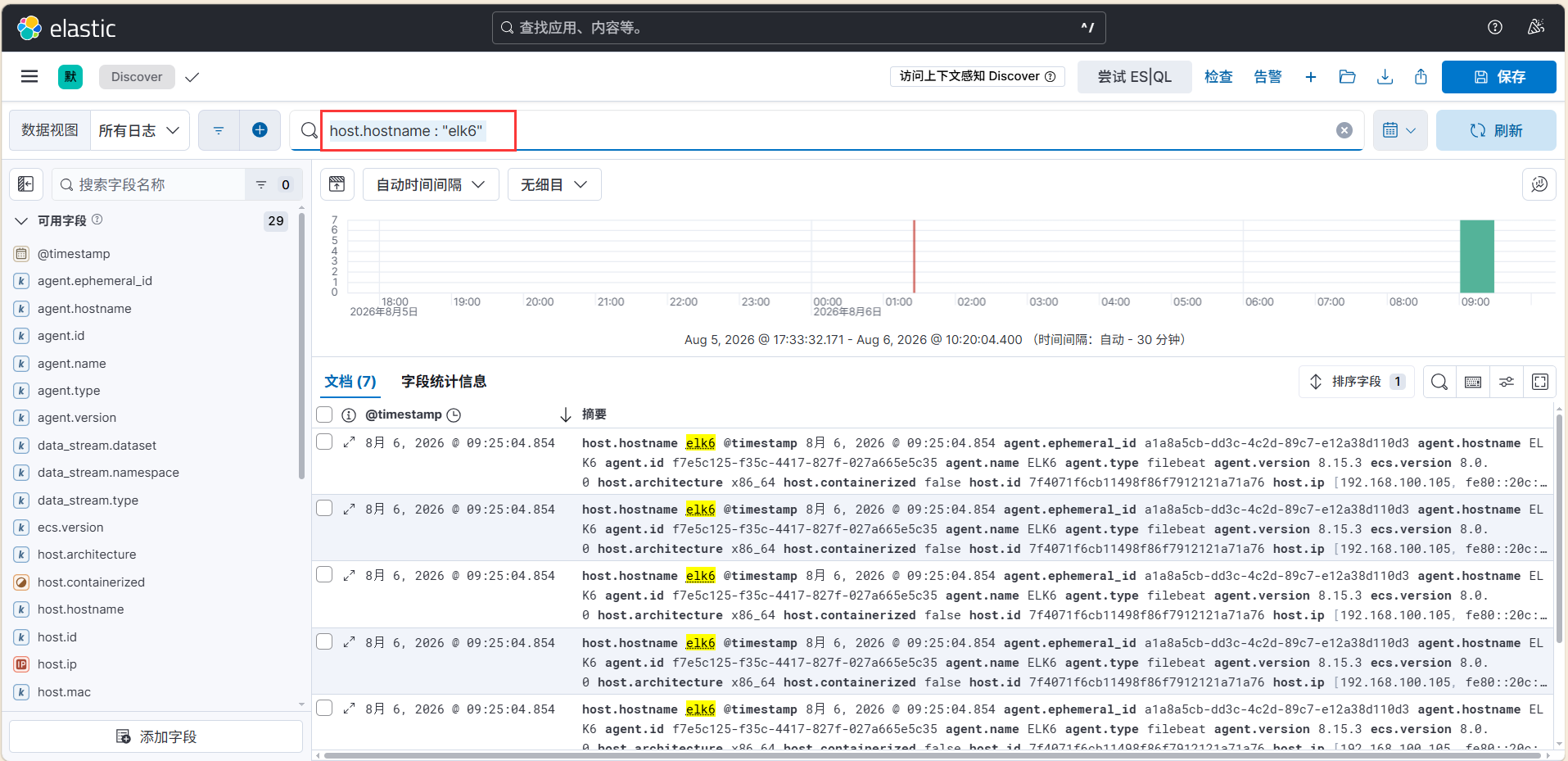Image resolution: width=1568 pixels, height=761 pixels.
Task: Expand the first document row details
Action: (x=349, y=442)
